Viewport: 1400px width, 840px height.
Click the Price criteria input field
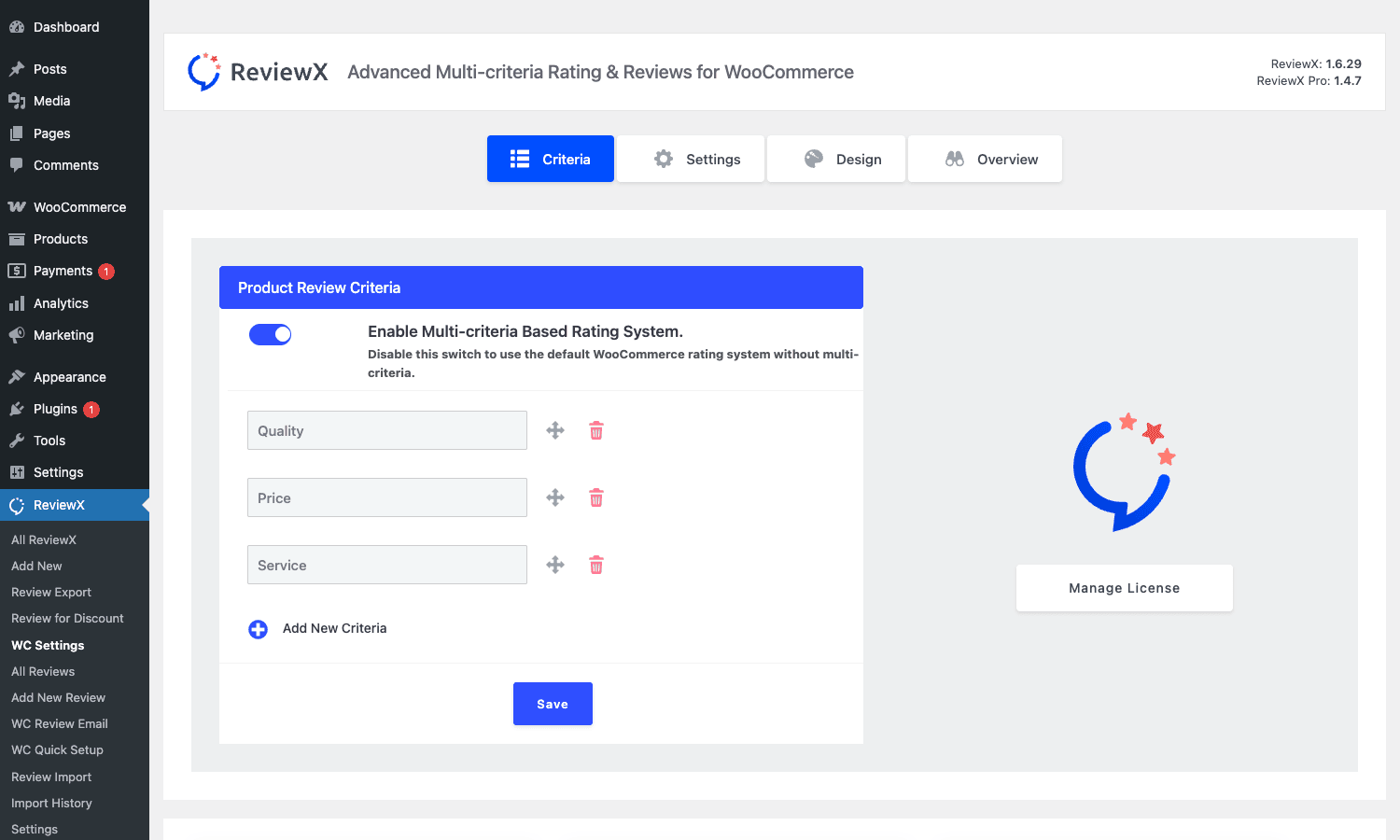[x=387, y=497]
